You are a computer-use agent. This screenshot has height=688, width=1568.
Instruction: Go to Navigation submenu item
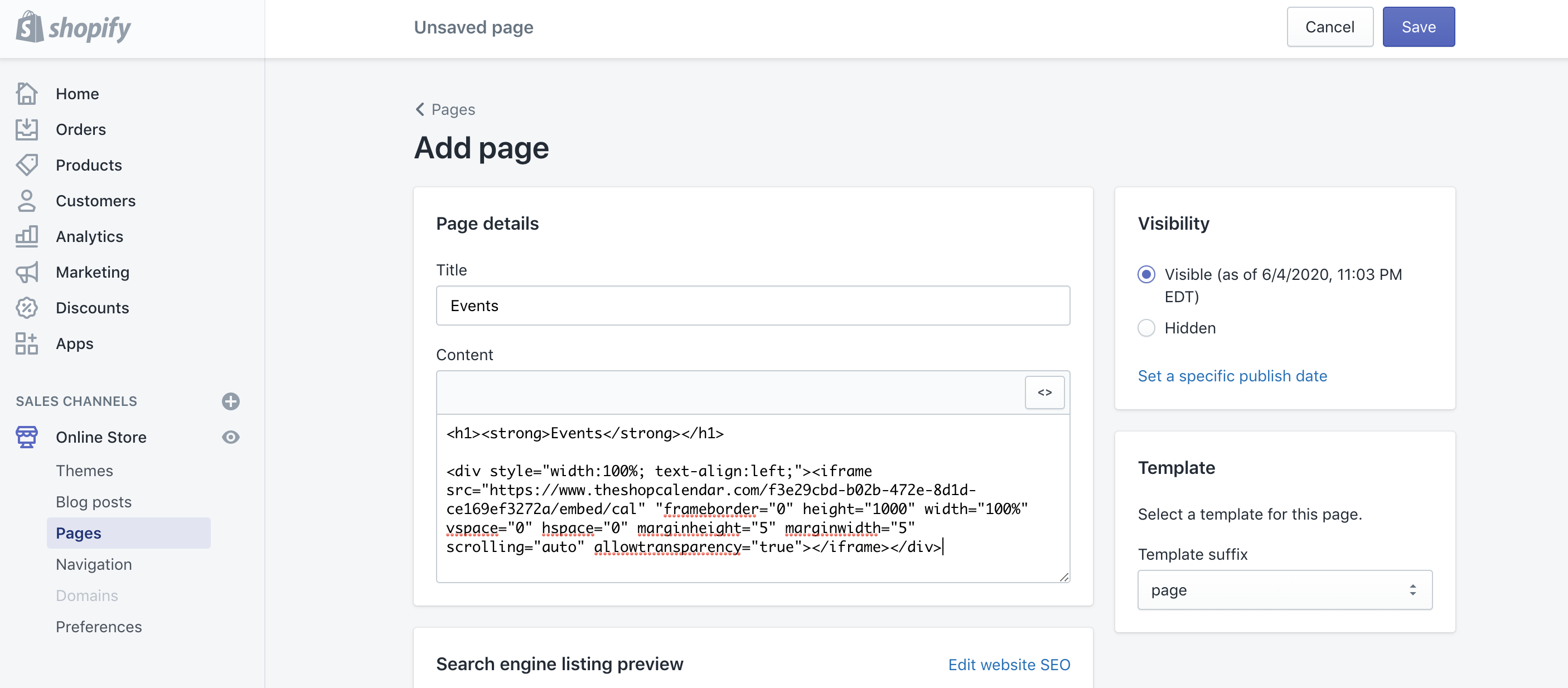pyautogui.click(x=94, y=564)
